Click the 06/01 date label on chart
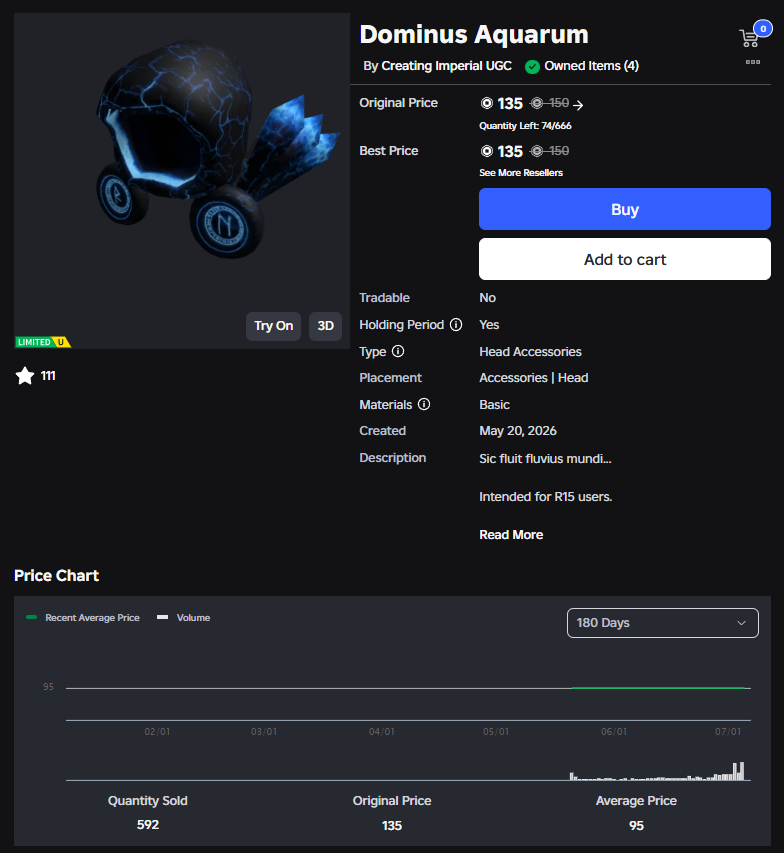Screen dimensions: 784x853 (614, 732)
